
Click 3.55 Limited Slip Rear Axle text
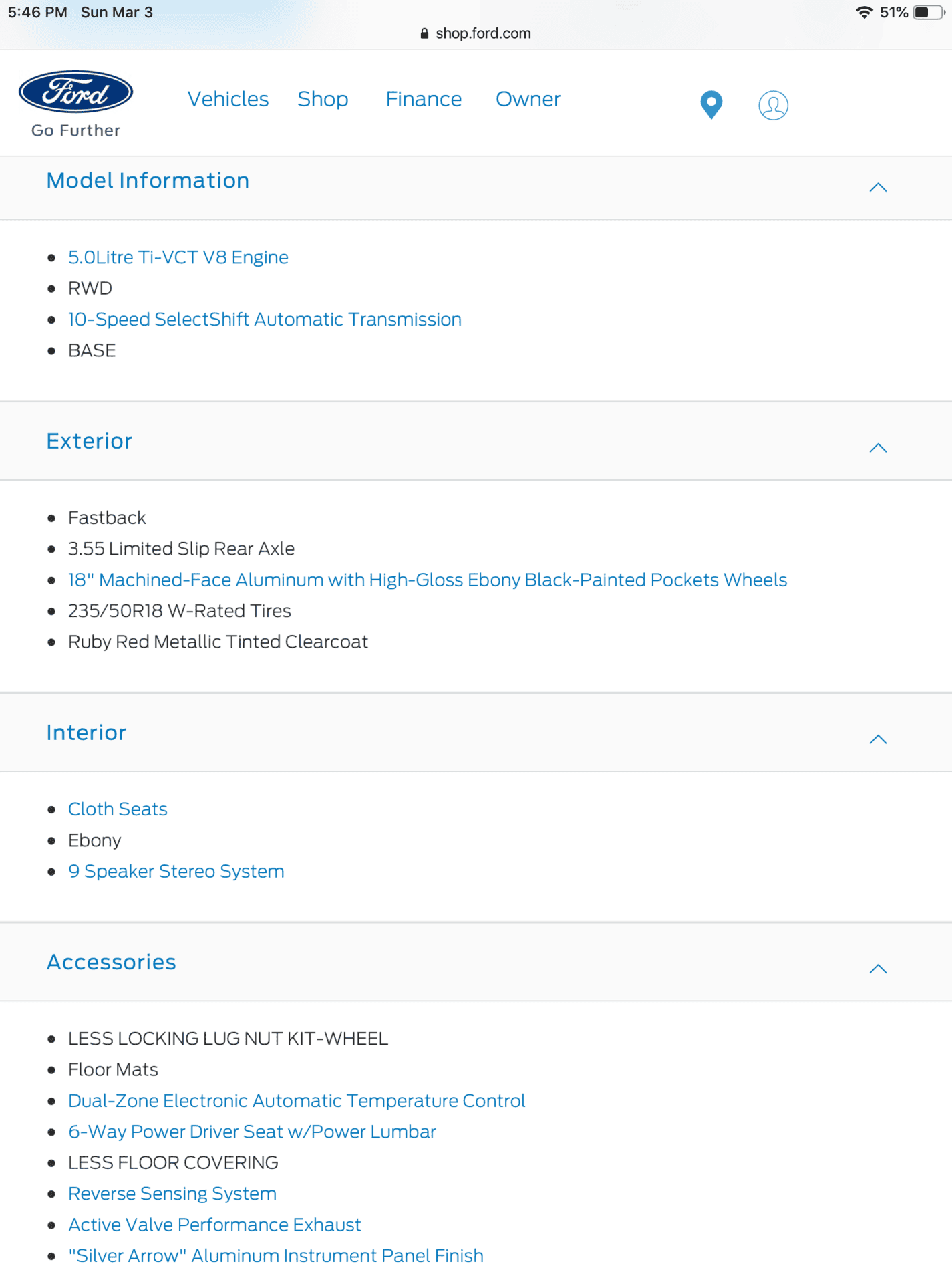181,549
